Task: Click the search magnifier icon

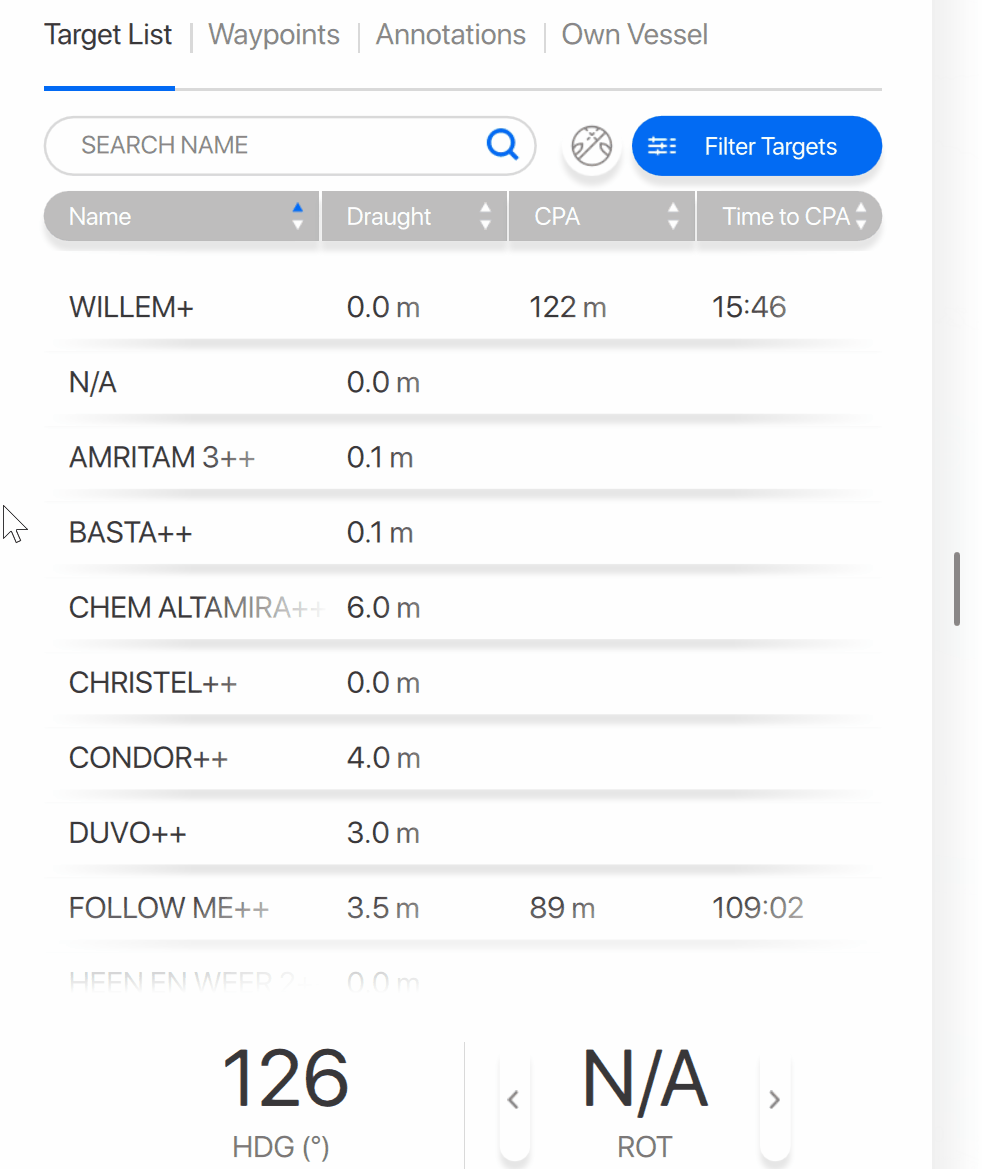Action: (x=502, y=146)
